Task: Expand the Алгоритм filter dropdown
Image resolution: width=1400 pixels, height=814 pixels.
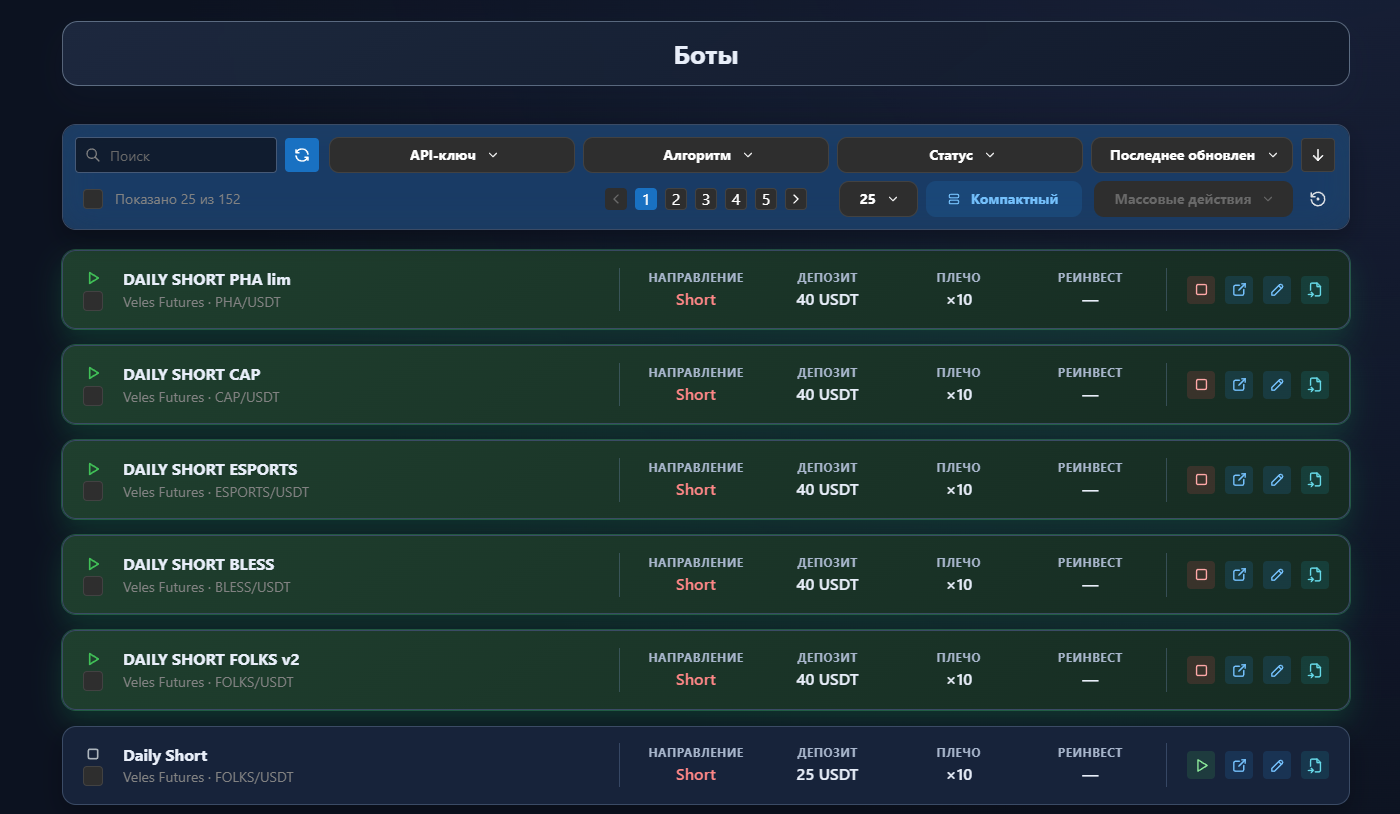Action: click(x=706, y=155)
